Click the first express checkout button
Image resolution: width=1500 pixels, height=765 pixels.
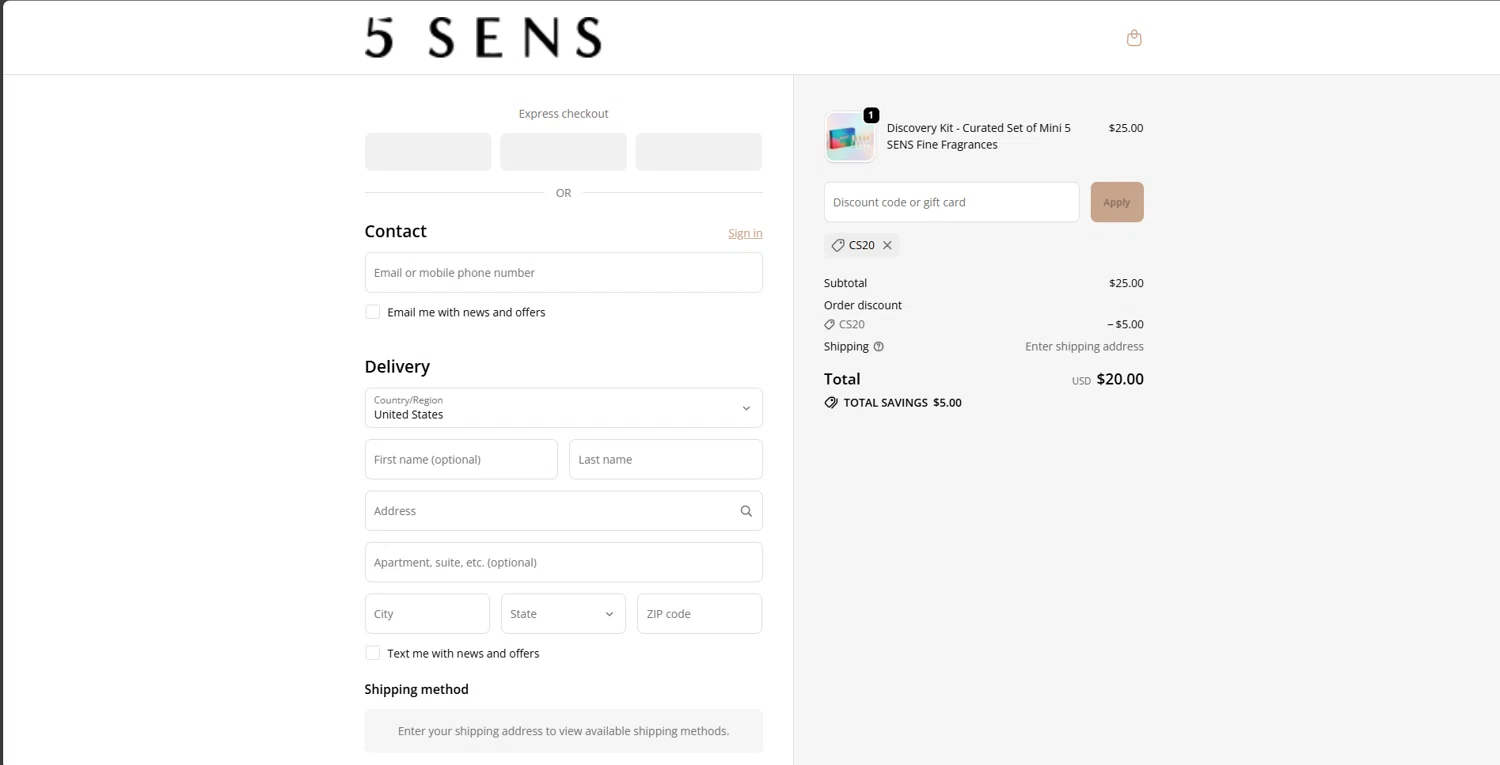tap(428, 152)
